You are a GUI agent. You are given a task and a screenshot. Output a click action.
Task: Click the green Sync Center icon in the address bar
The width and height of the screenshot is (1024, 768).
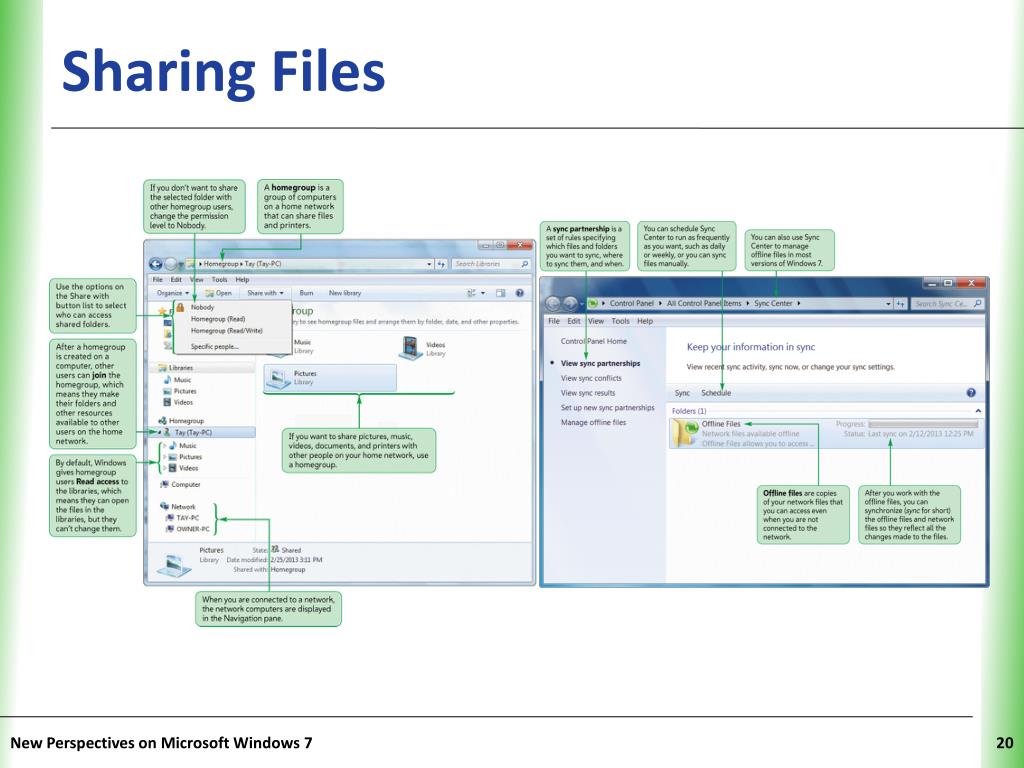click(593, 304)
